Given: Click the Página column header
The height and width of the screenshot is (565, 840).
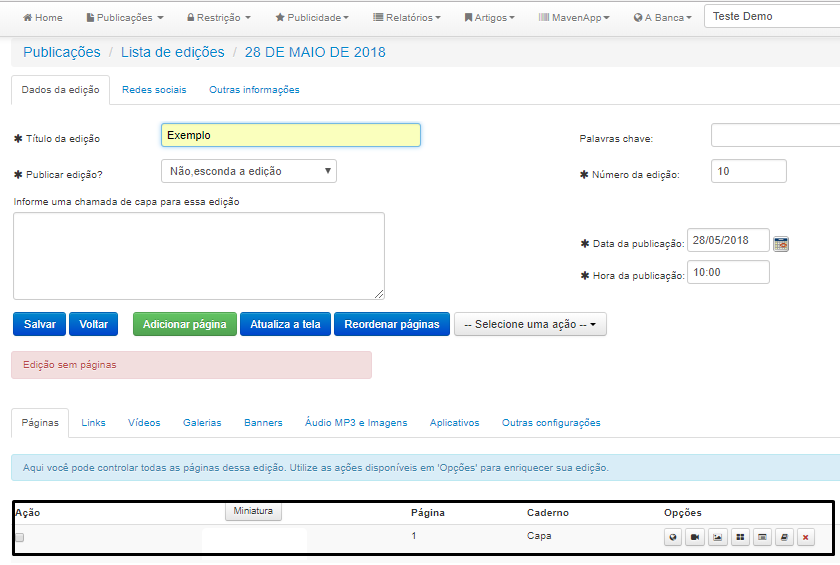Looking at the screenshot, I should click(428, 513).
